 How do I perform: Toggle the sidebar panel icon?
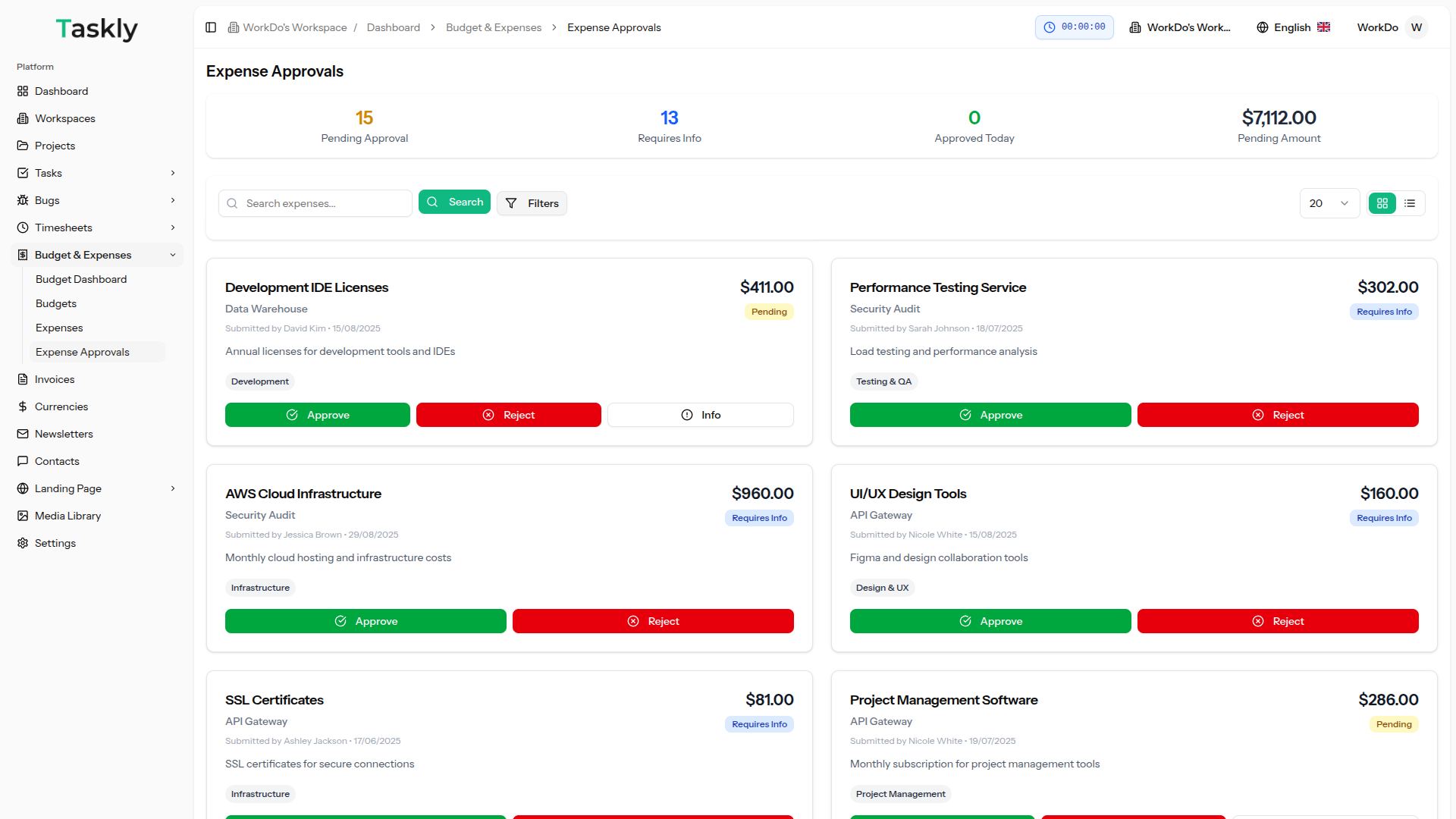click(x=211, y=27)
